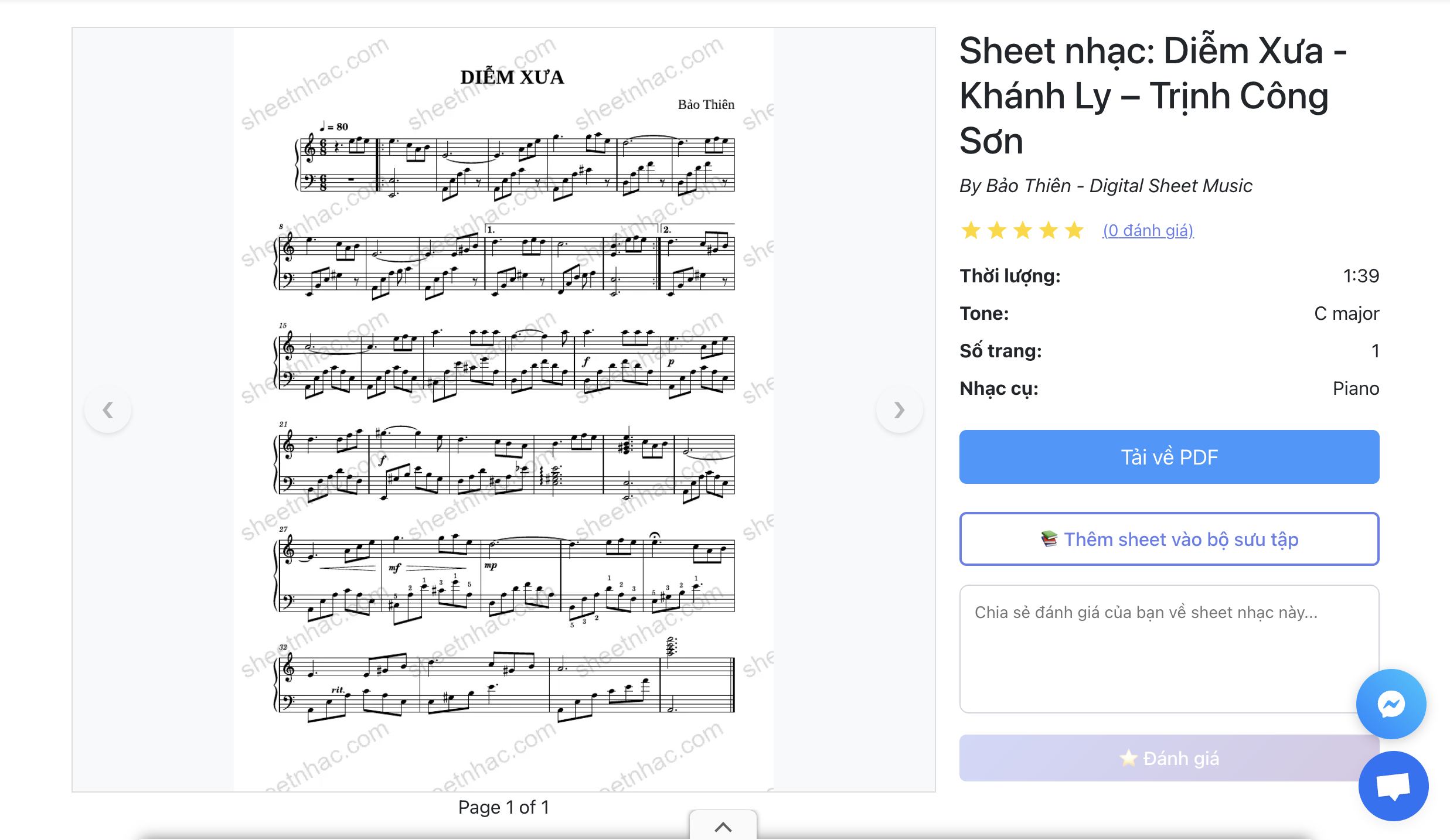Image resolution: width=1450 pixels, height=840 pixels.
Task: Download the sheet via Tải về PDF
Action: coord(1169,456)
